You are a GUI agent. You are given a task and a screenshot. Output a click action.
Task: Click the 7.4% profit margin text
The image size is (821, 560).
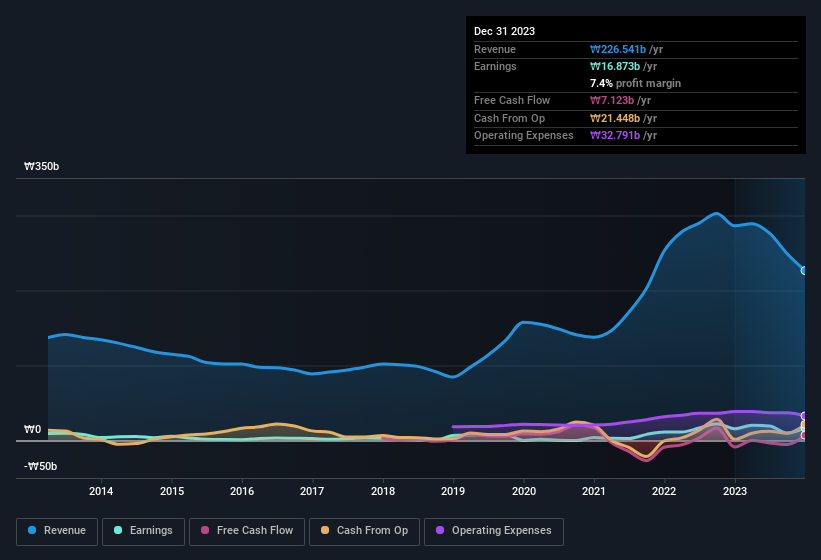636,83
